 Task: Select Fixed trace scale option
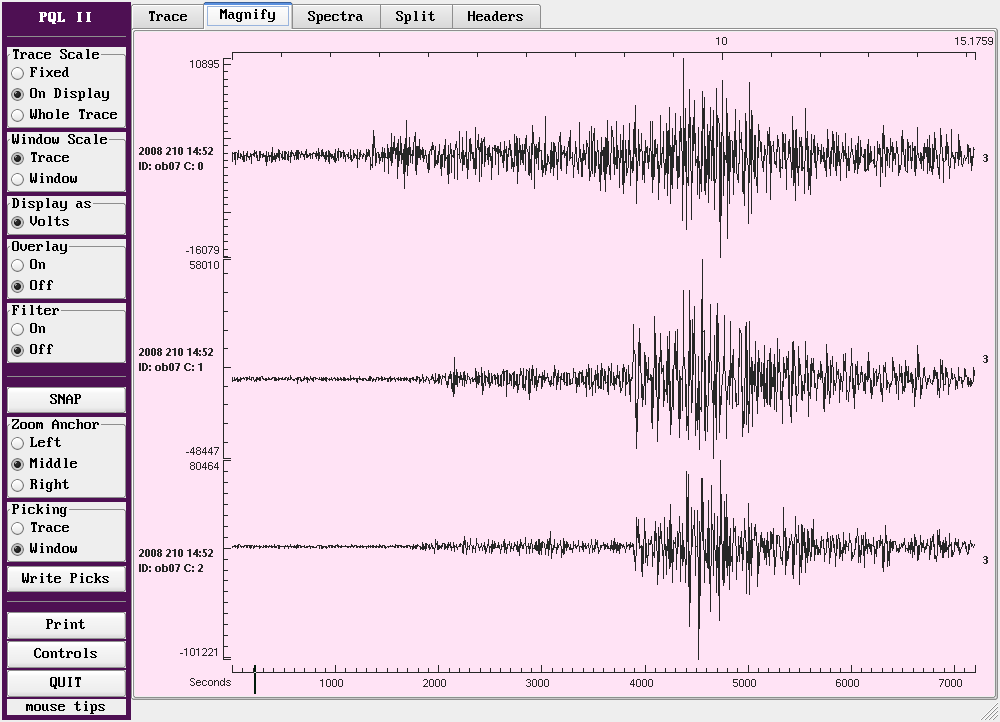[18, 73]
